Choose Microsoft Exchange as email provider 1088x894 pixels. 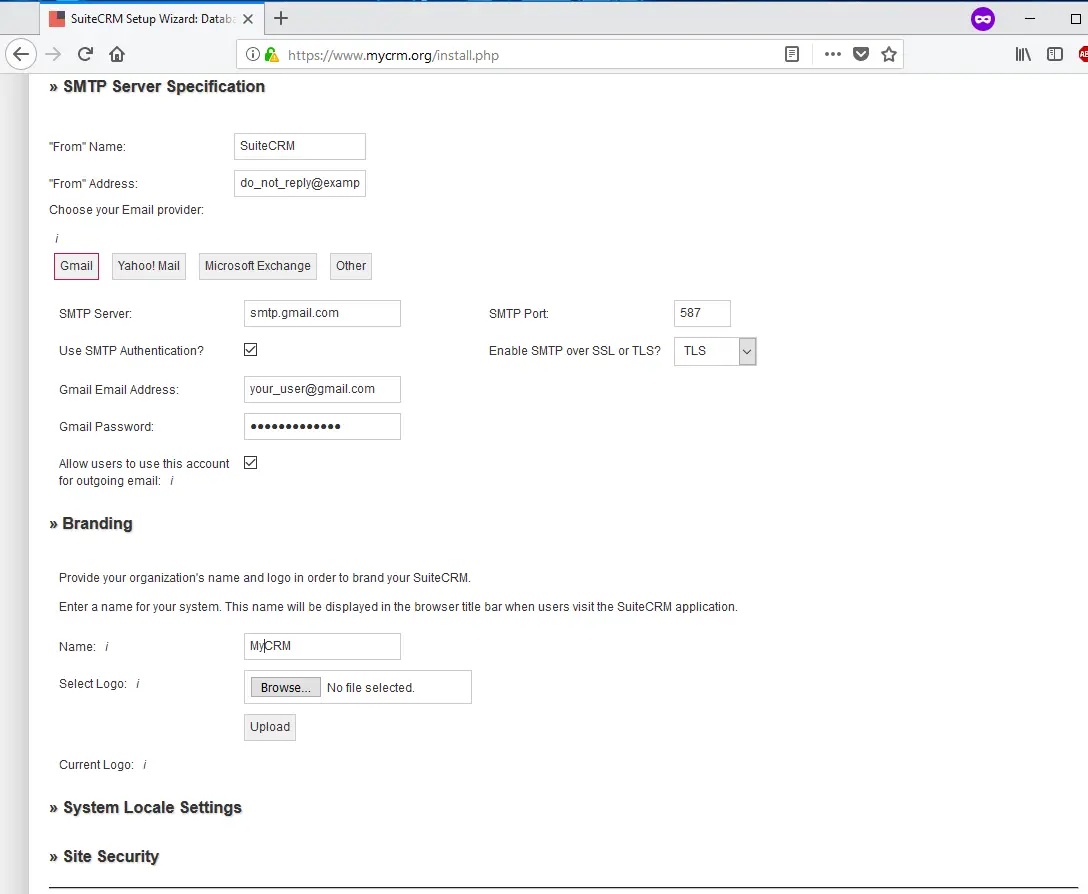click(x=257, y=267)
